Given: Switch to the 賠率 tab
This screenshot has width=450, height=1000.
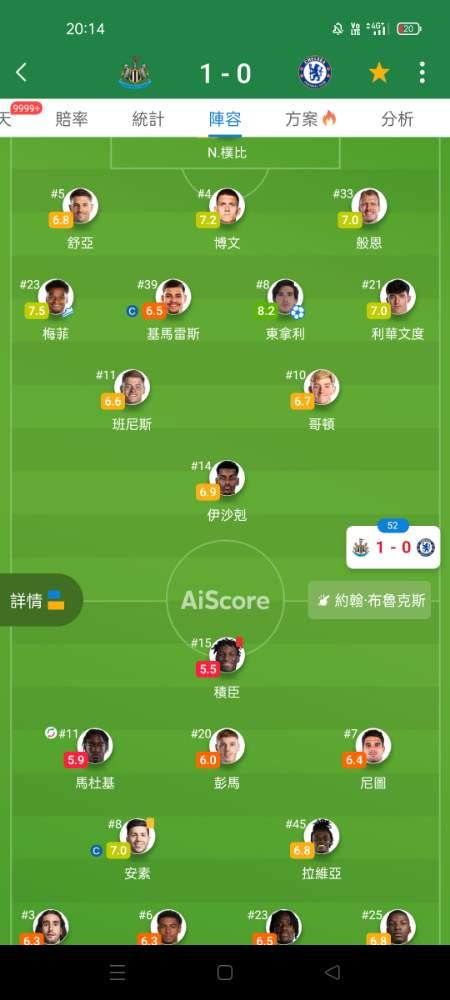Looking at the screenshot, I should tap(71, 119).
